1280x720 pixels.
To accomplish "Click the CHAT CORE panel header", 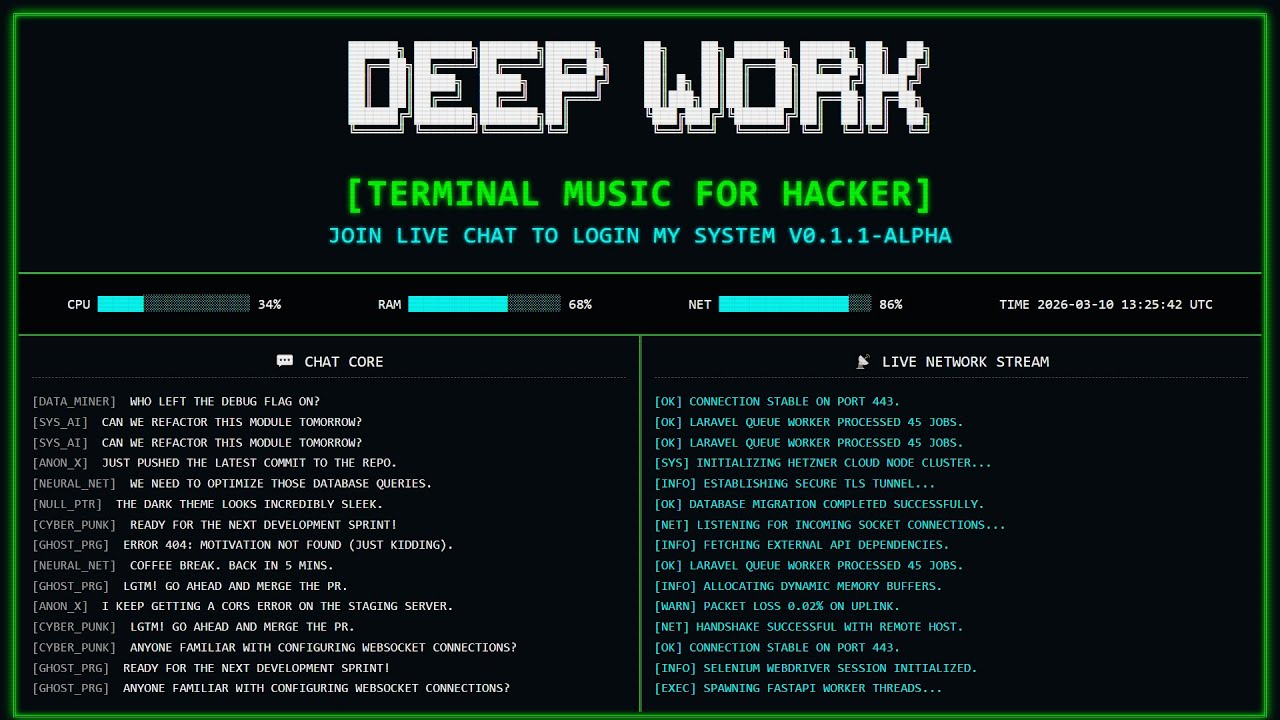I will click(x=330, y=361).
